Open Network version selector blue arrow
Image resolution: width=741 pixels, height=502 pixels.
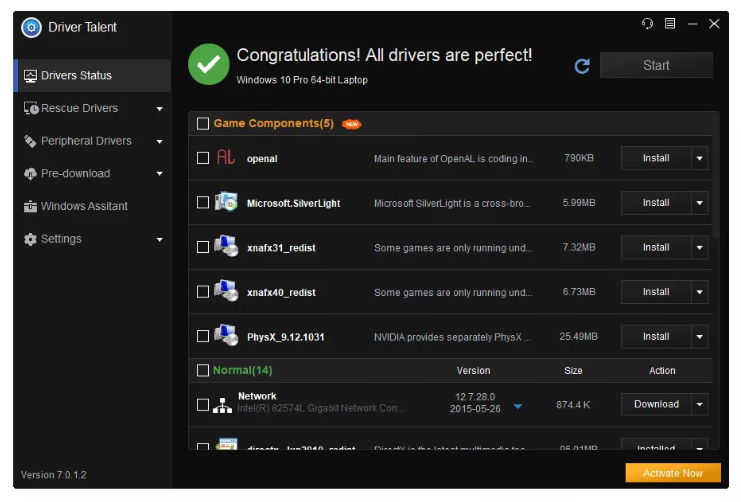[518, 407]
